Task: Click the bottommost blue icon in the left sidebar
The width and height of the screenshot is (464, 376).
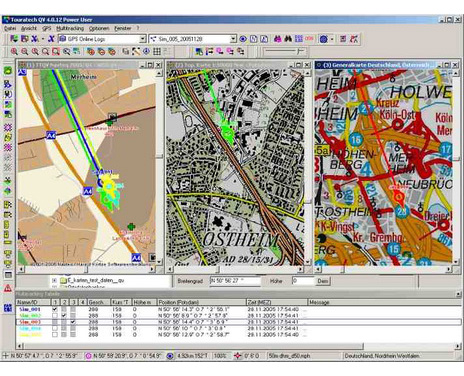Action: 8,308
